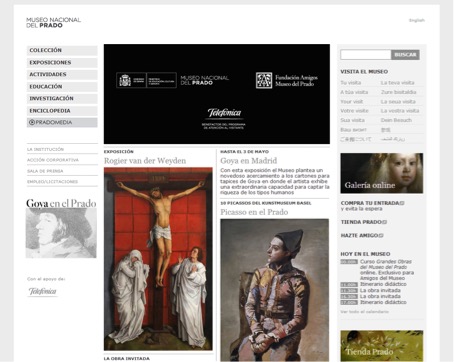Select the Your visit link
The image size is (454, 362).
coord(352,102)
